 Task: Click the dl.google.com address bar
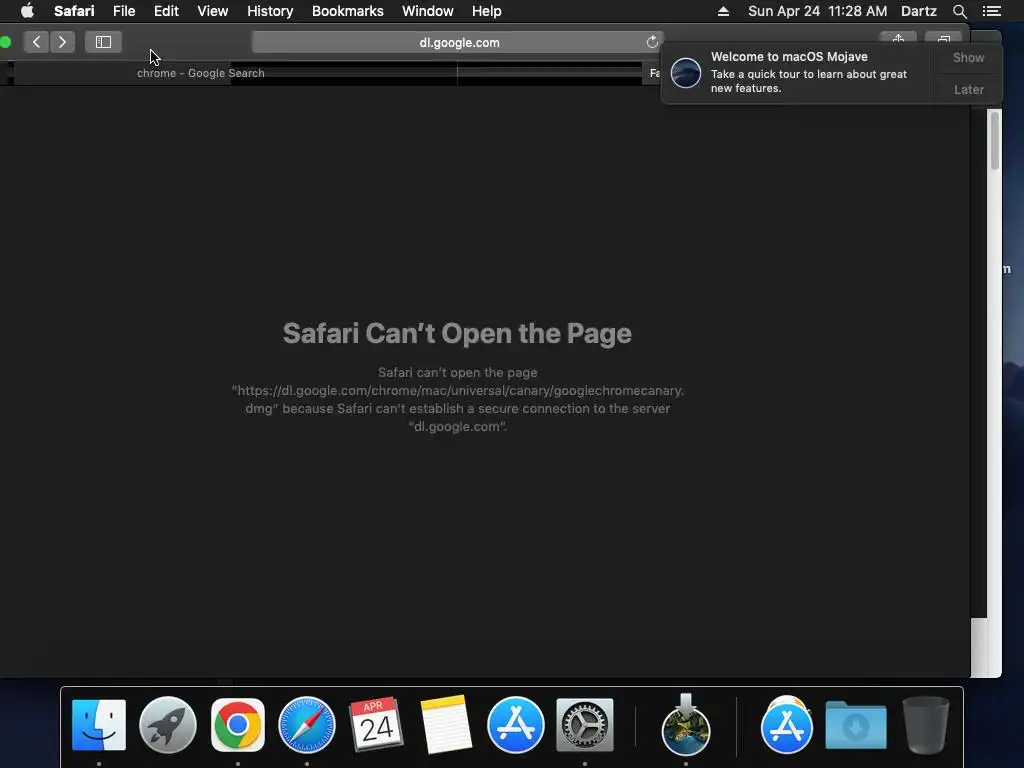pyautogui.click(x=458, y=42)
